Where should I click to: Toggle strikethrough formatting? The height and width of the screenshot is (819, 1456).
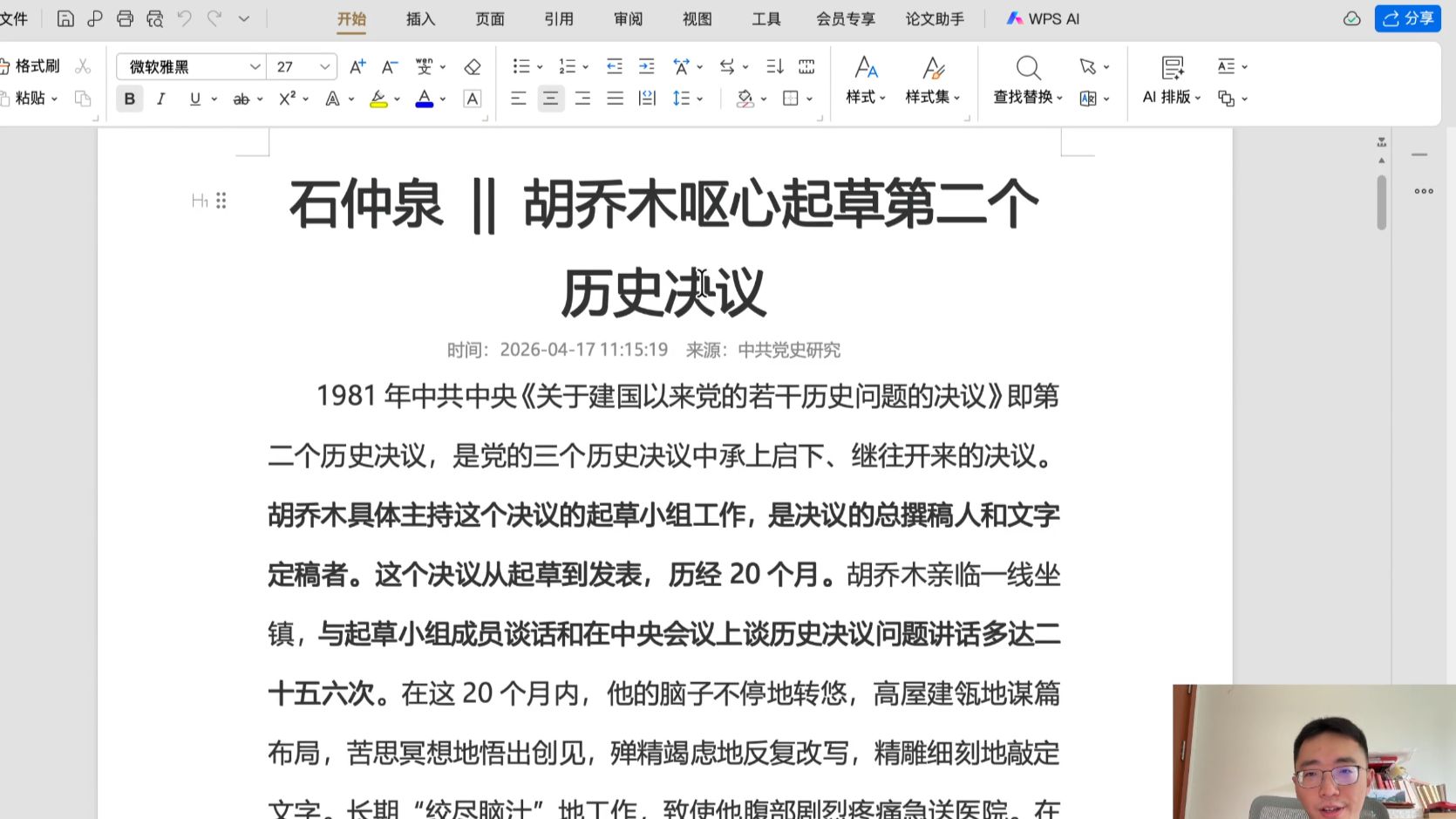click(242, 99)
